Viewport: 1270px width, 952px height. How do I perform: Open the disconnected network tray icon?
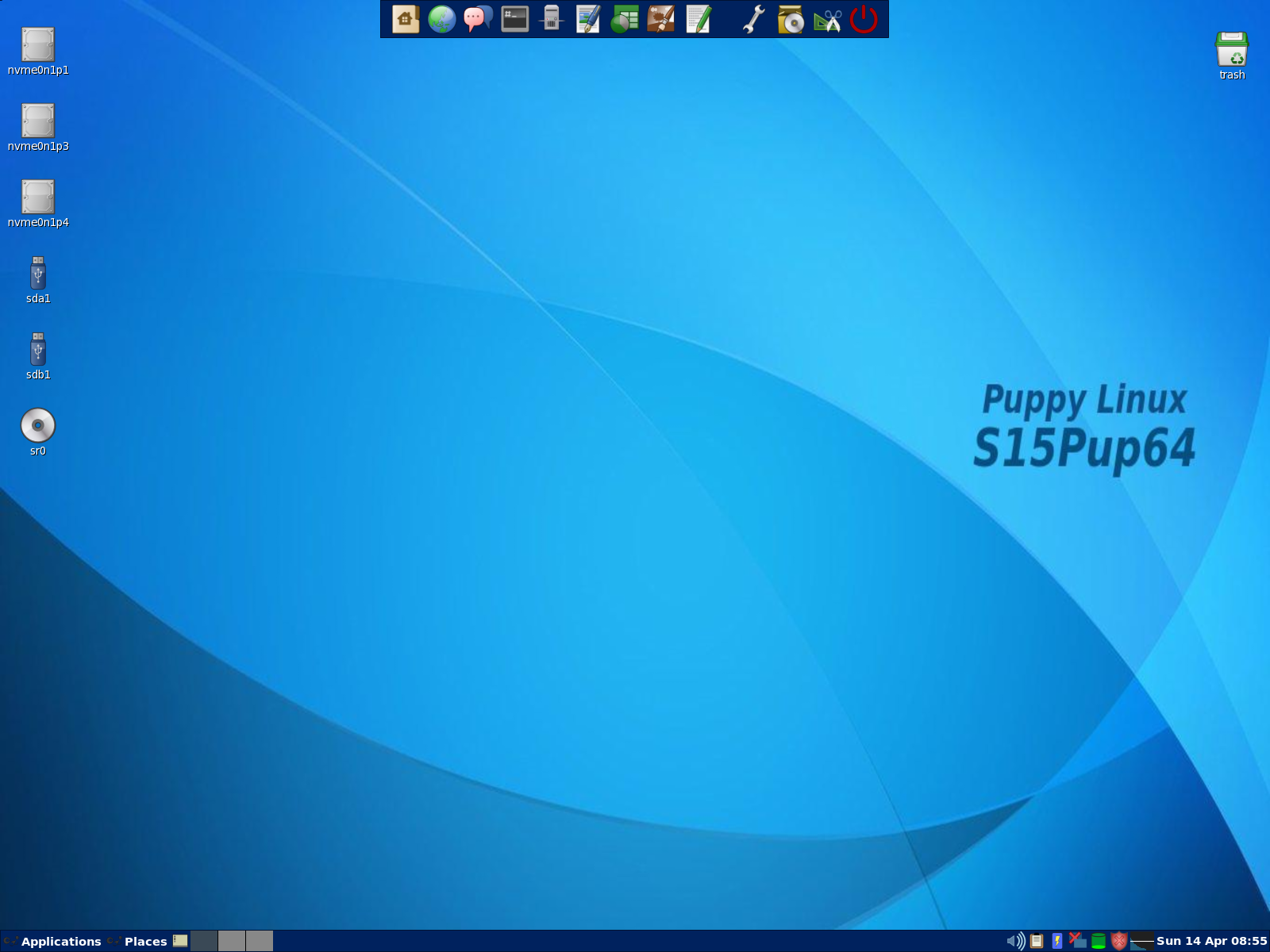(x=1077, y=940)
